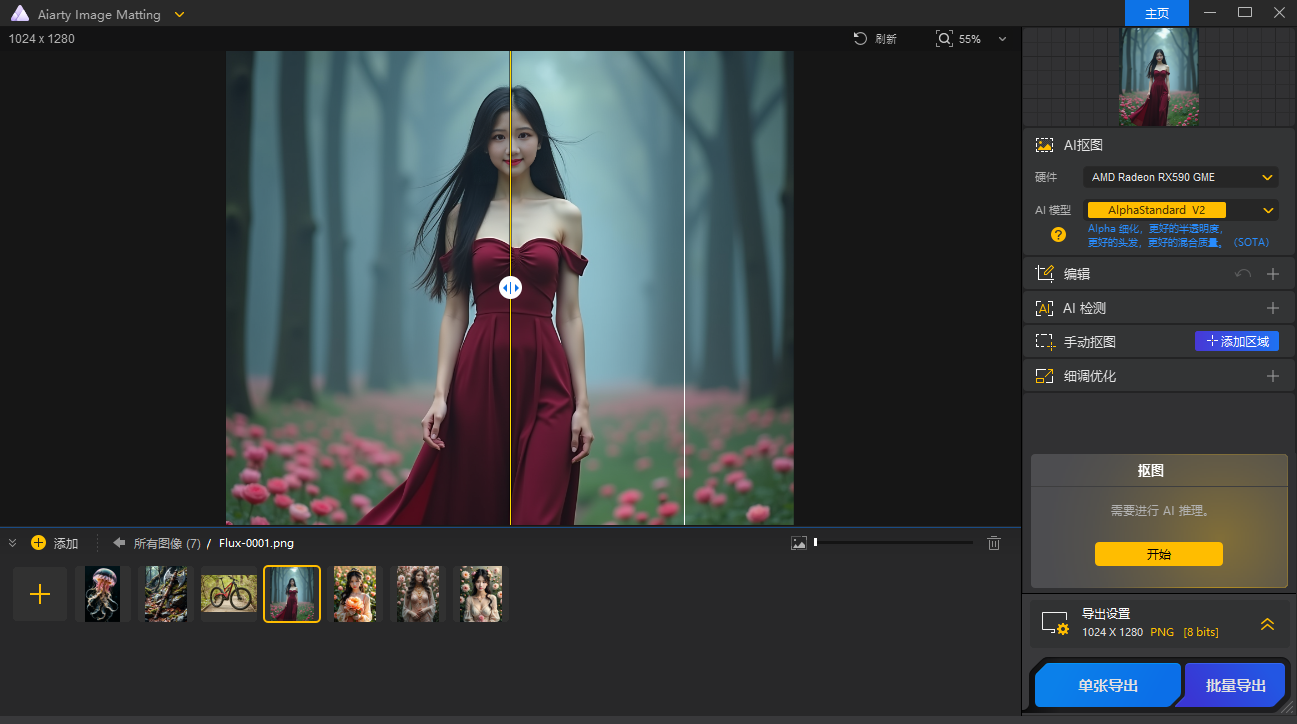Expand export settings with double up chevron
Screen dimensions: 1297x724
[x=1267, y=624]
